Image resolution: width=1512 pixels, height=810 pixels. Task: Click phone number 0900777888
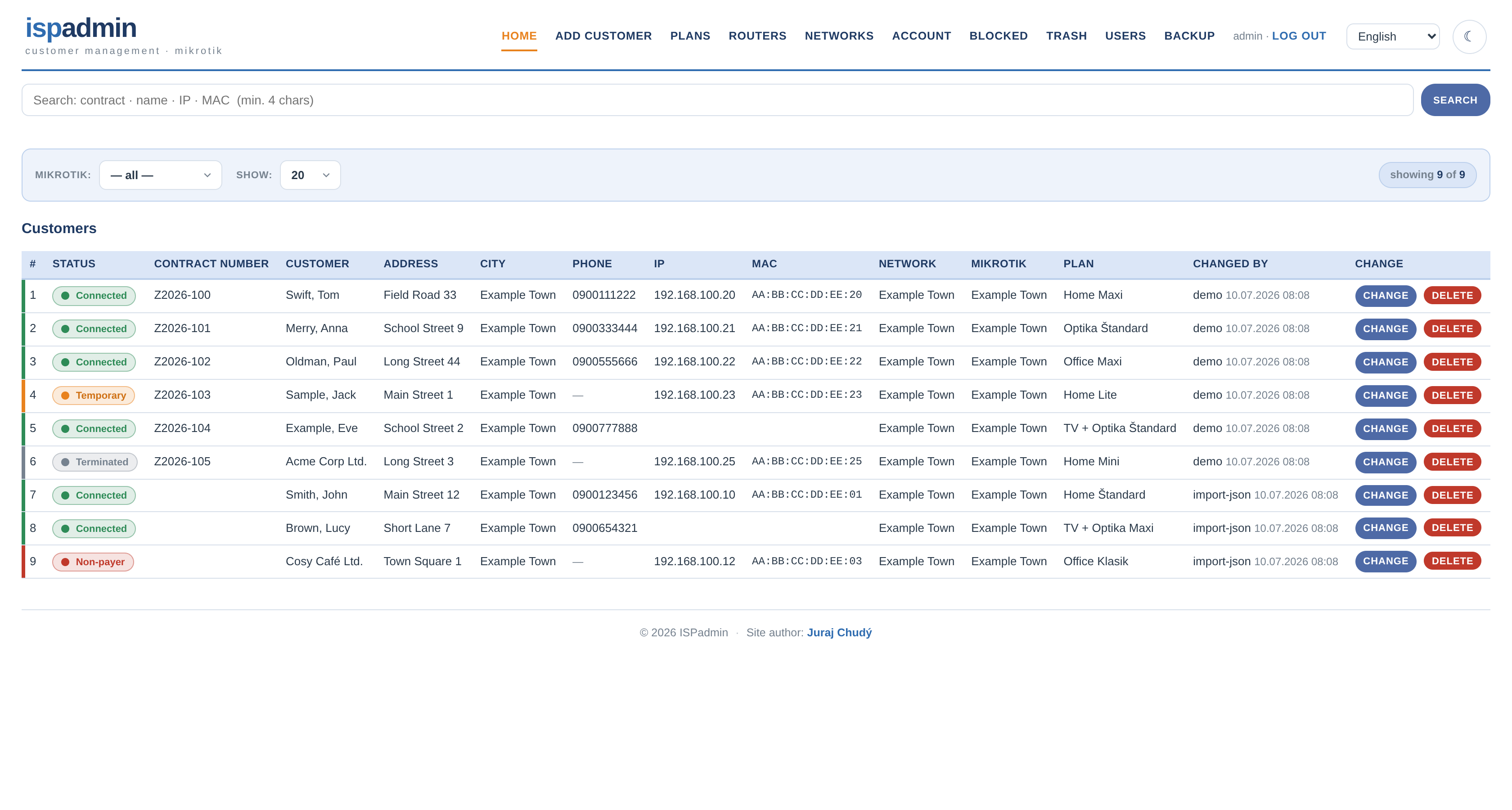(x=604, y=428)
